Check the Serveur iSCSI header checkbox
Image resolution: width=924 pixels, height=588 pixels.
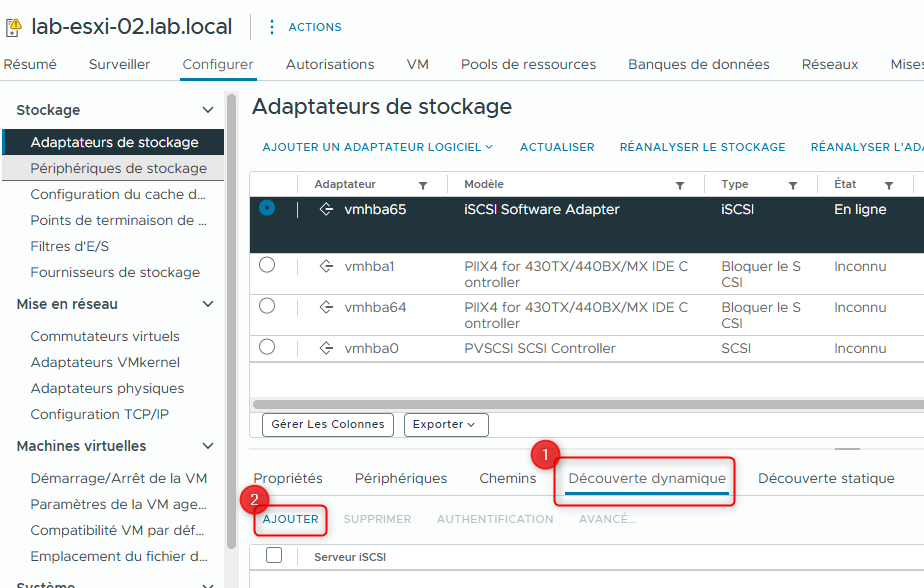[274, 556]
